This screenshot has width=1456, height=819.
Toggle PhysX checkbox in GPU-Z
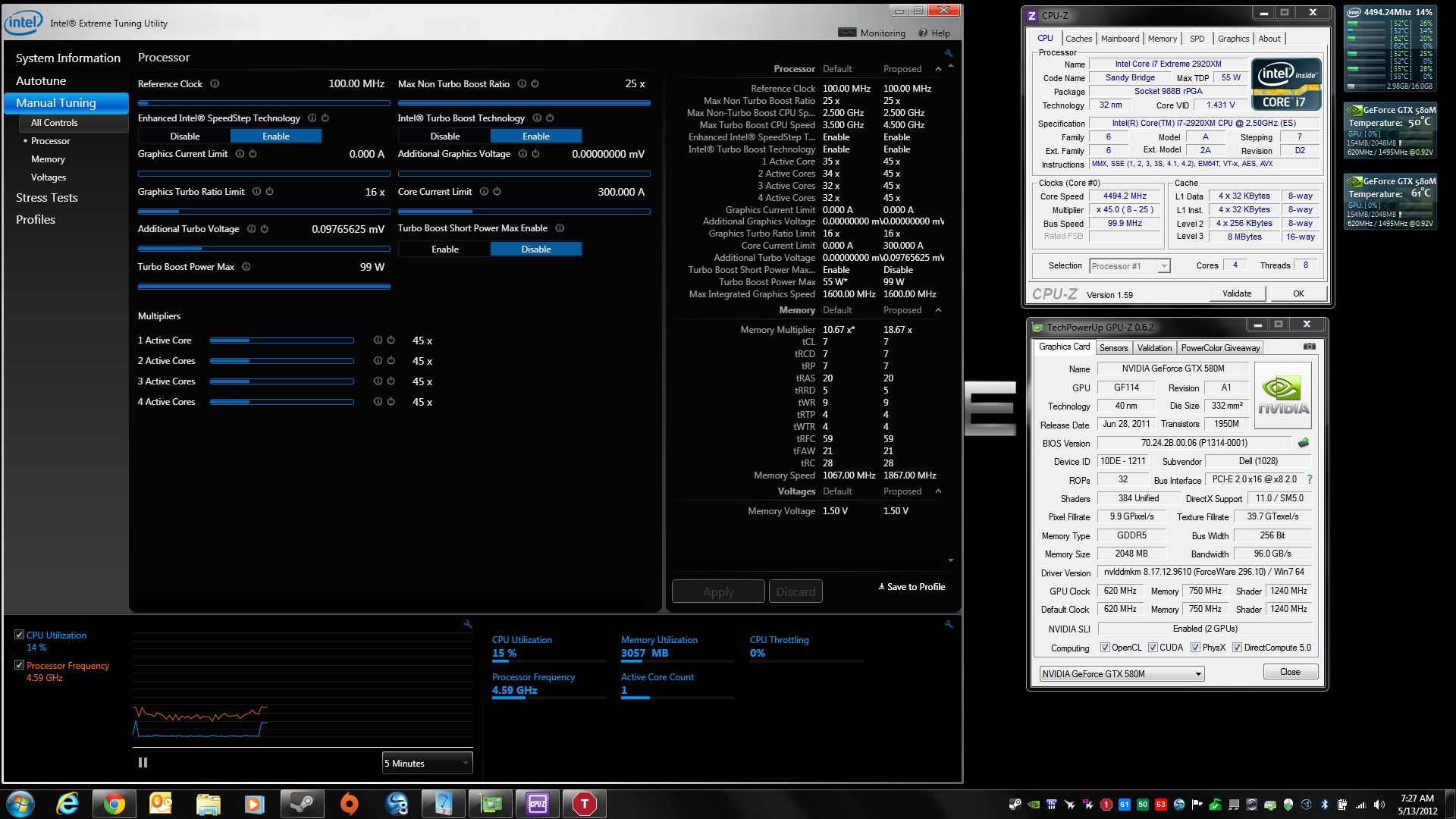tap(1195, 648)
